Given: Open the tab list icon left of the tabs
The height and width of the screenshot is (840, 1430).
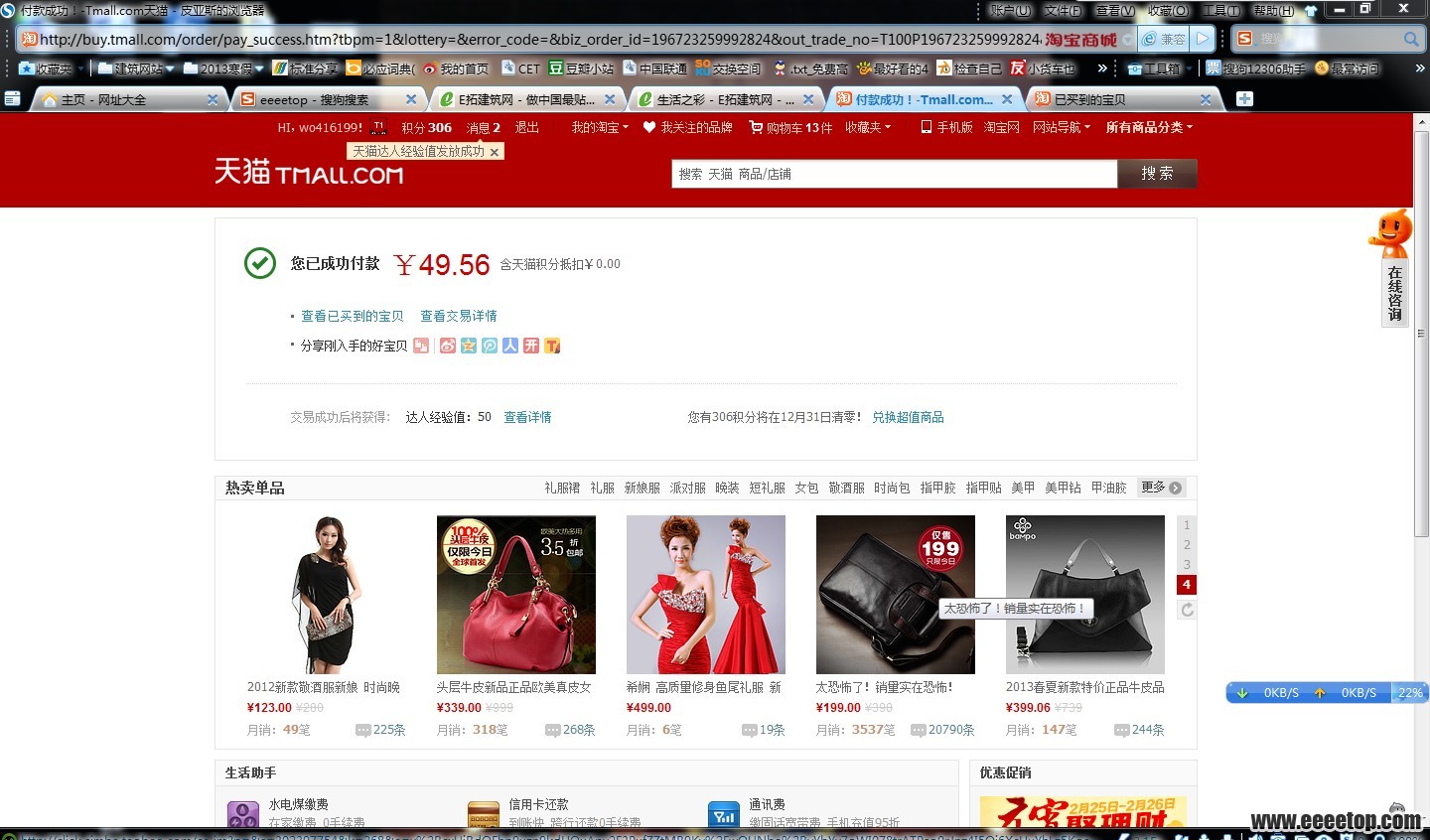Looking at the screenshot, I should point(12,98).
